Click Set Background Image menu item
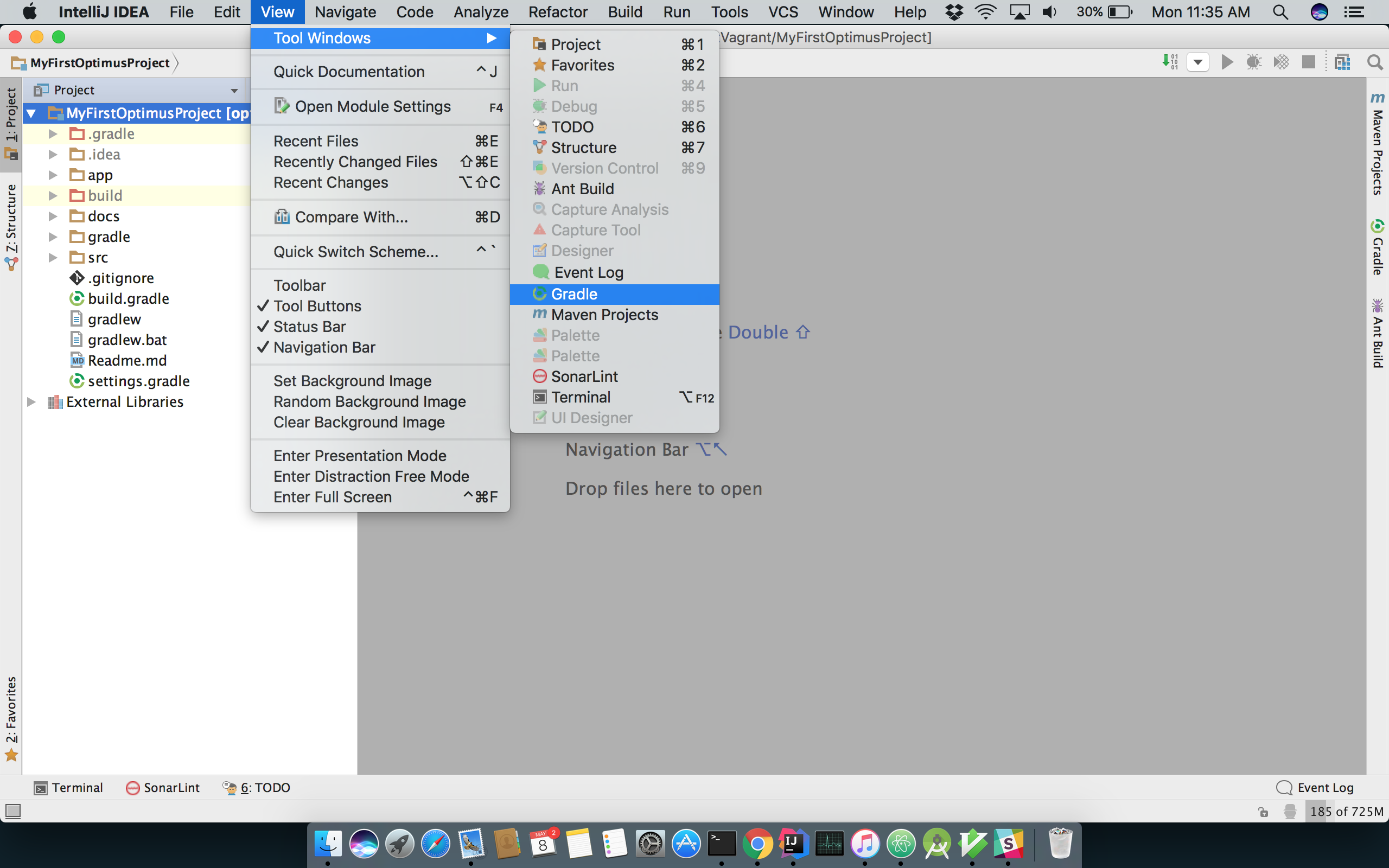The height and width of the screenshot is (868, 1389). pyautogui.click(x=380, y=381)
